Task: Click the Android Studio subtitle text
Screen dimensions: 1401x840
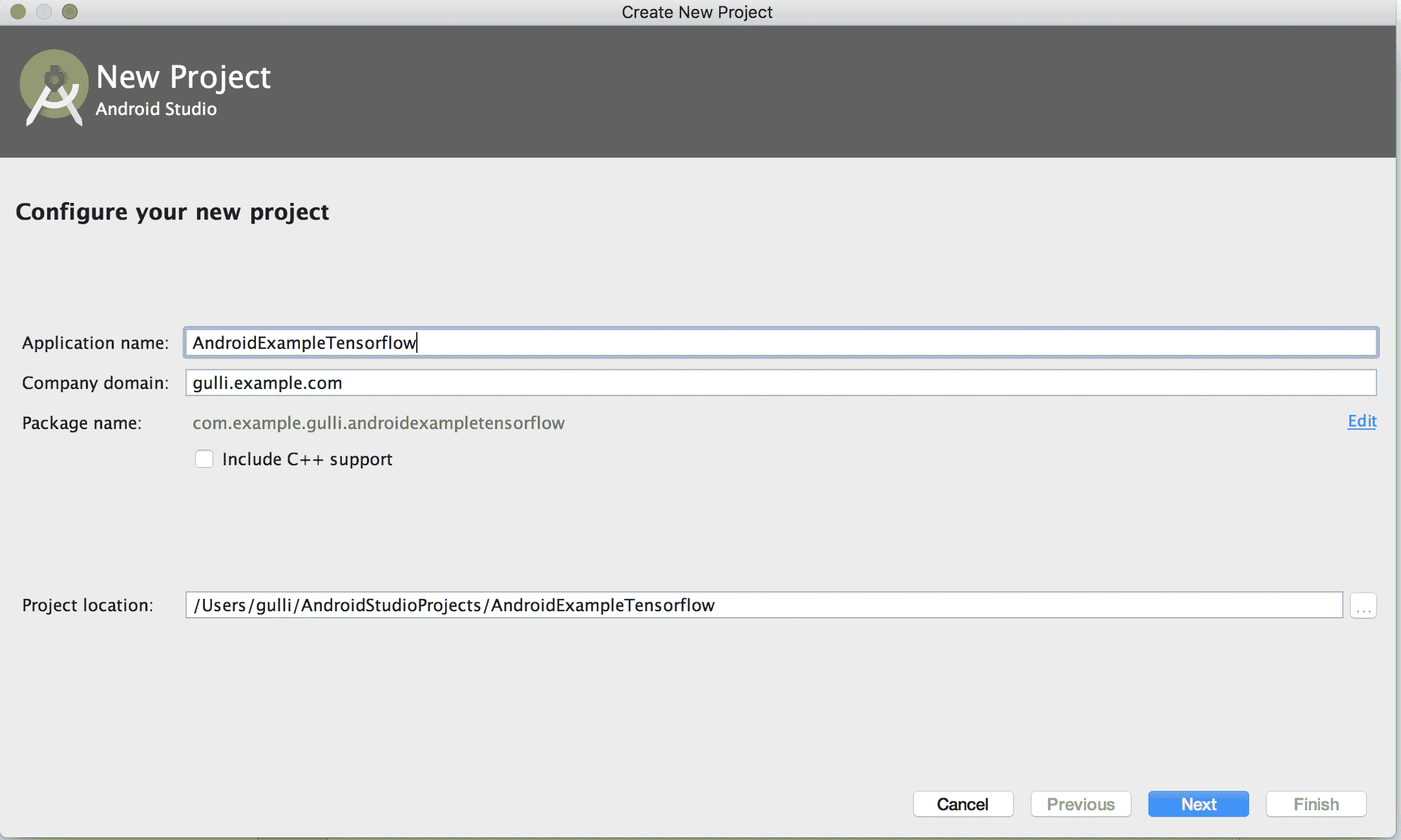Action: pyautogui.click(x=156, y=109)
